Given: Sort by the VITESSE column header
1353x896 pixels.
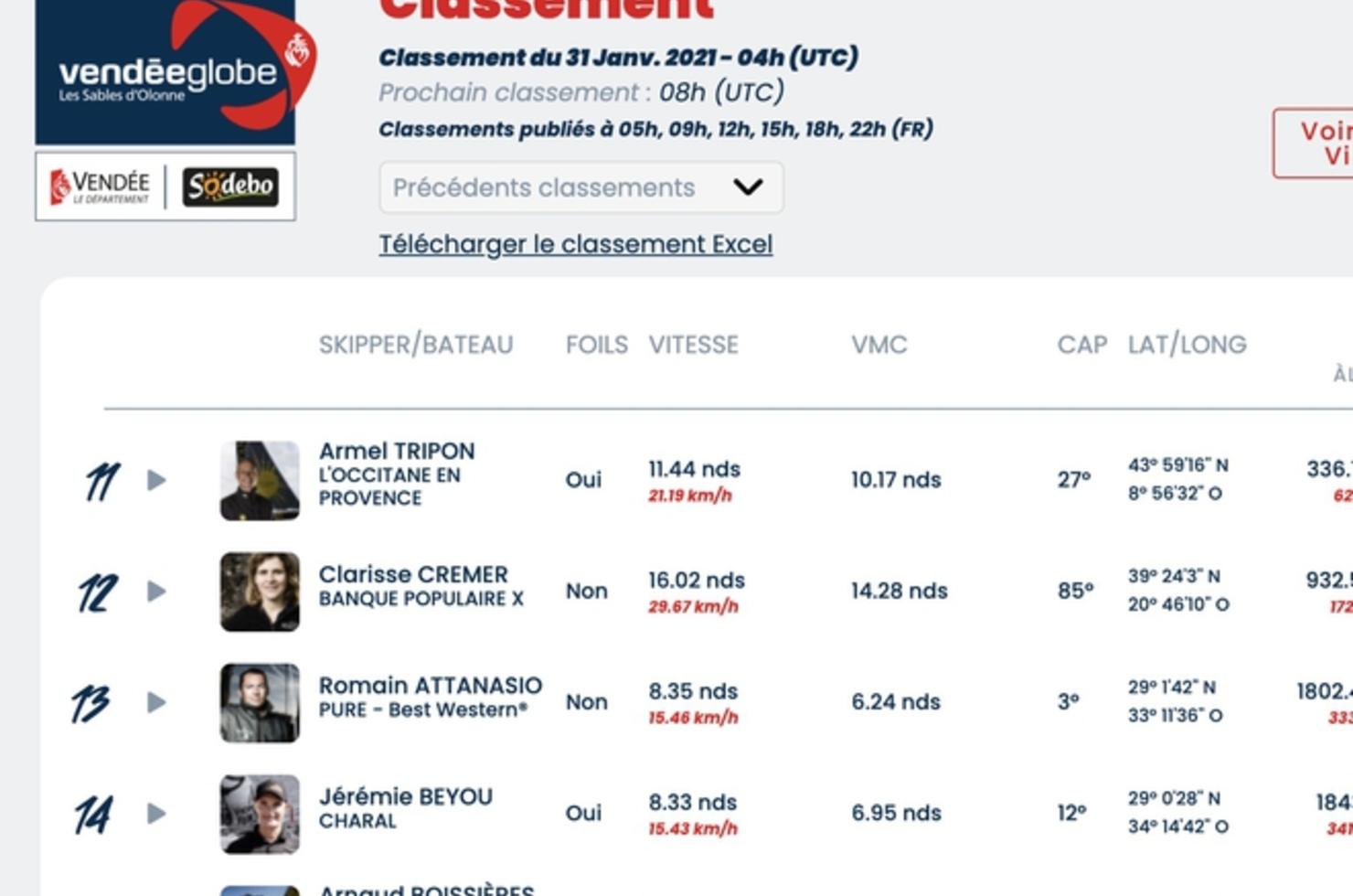Looking at the screenshot, I should (x=694, y=345).
